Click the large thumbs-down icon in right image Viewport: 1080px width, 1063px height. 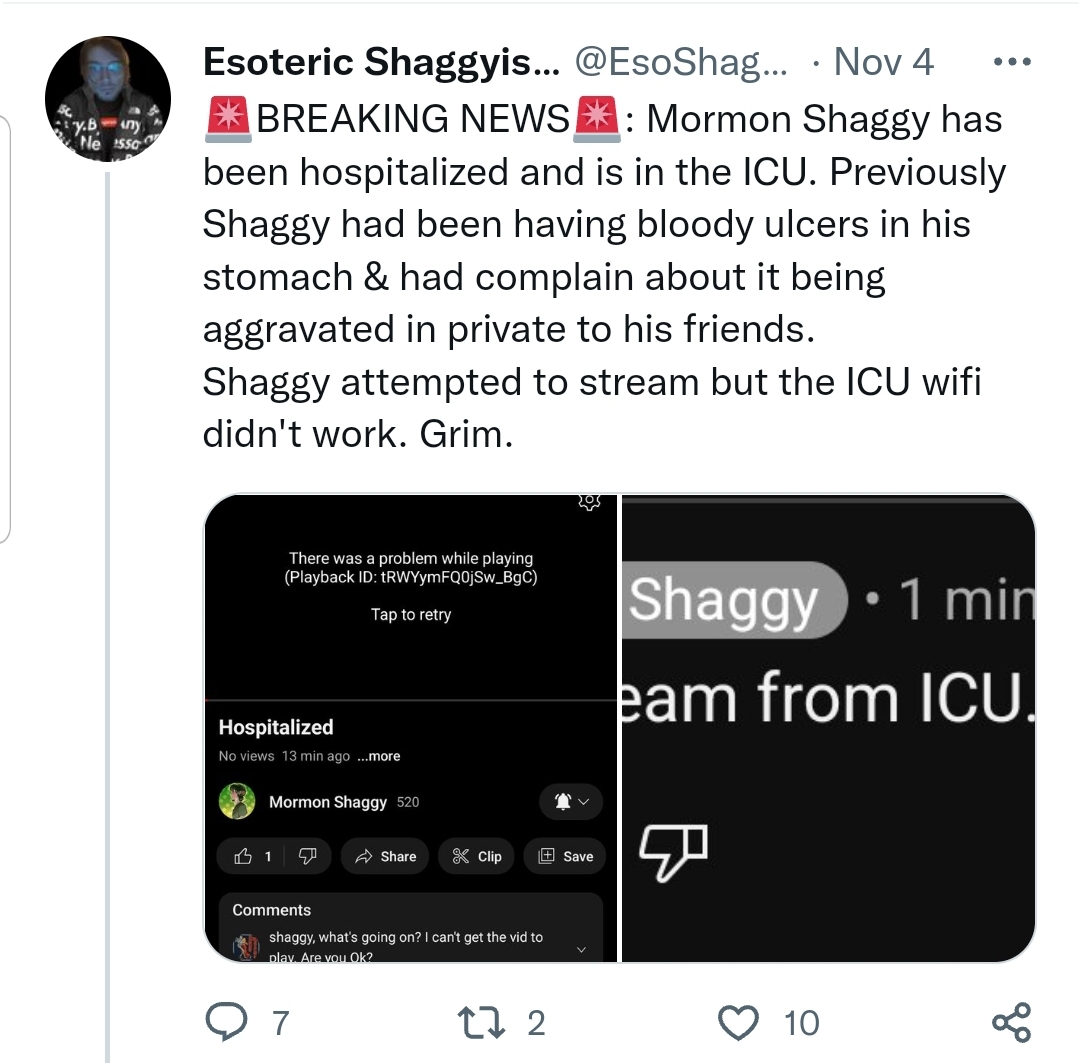coord(672,852)
